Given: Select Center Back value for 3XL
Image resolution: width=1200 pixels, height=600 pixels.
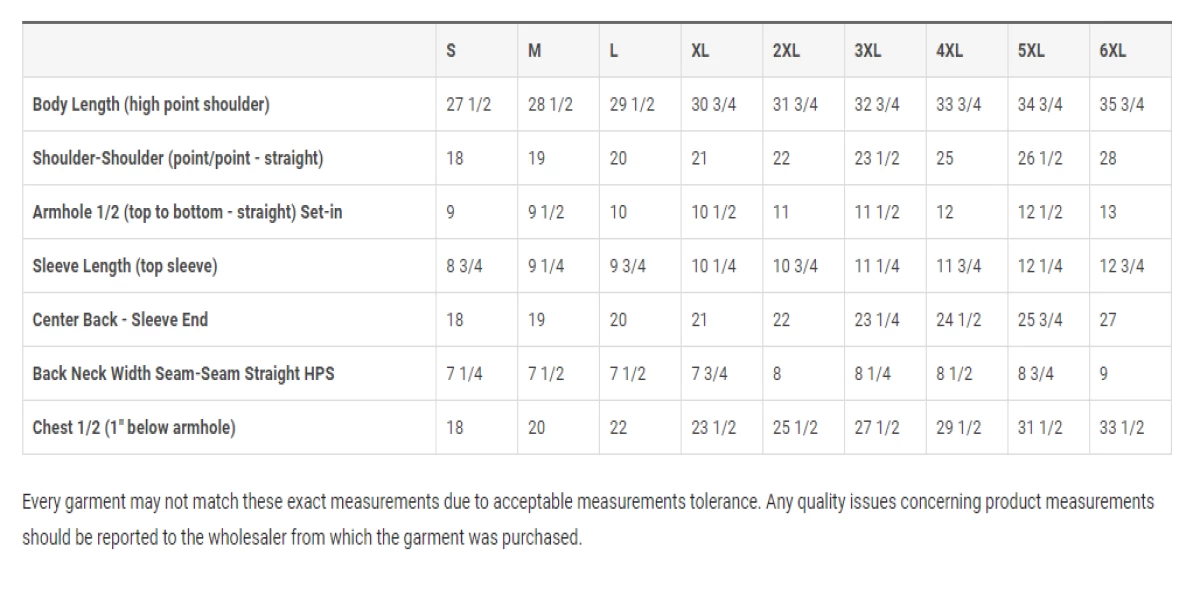Looking at the screenshot, I should pyautogui.click(x=876, y=320).
